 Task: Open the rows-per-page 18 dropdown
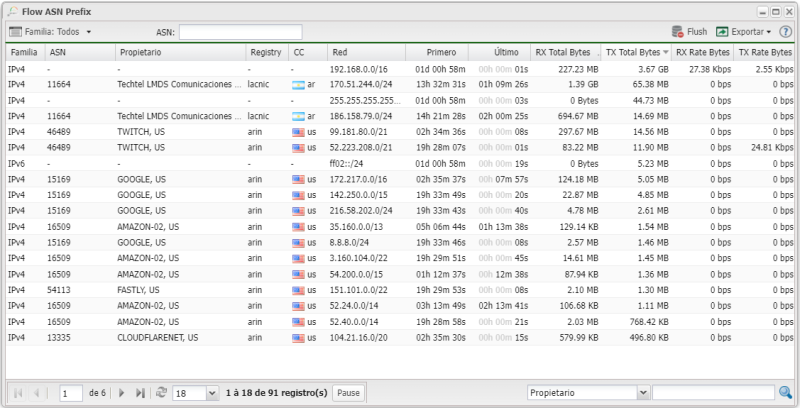[x=212, y=393]
